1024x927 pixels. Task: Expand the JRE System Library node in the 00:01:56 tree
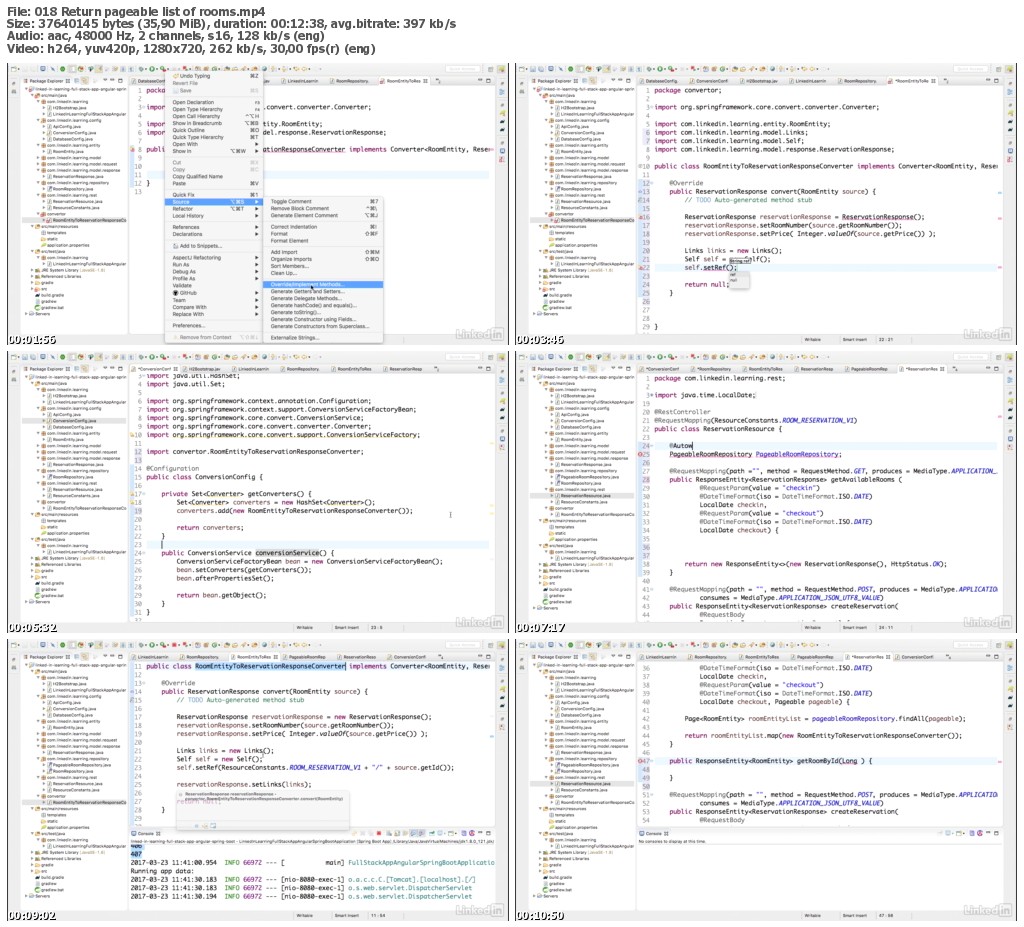[33, 270]
